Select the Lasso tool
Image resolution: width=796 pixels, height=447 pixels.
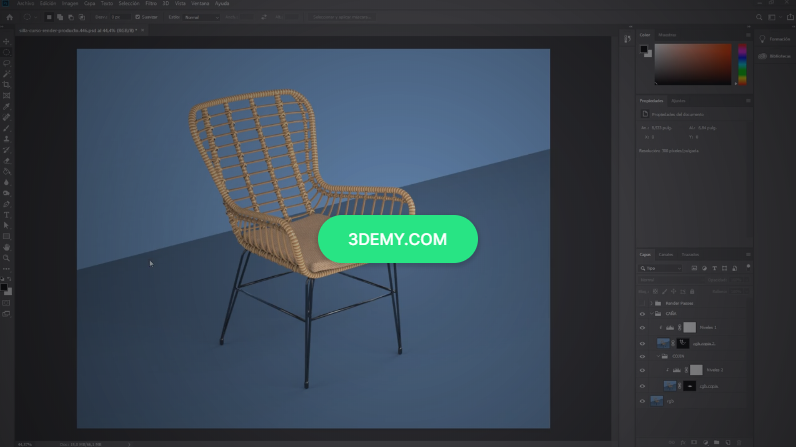7,63
